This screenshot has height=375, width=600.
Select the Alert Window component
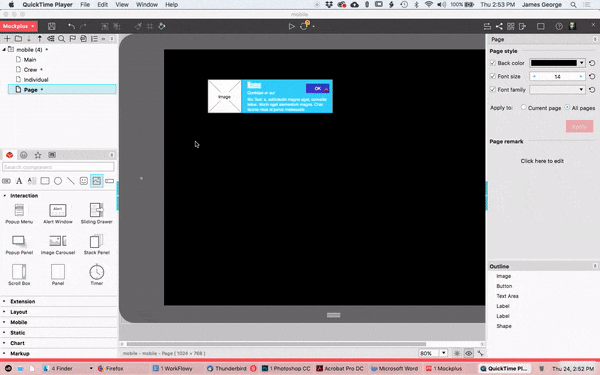tap(58, 214)
